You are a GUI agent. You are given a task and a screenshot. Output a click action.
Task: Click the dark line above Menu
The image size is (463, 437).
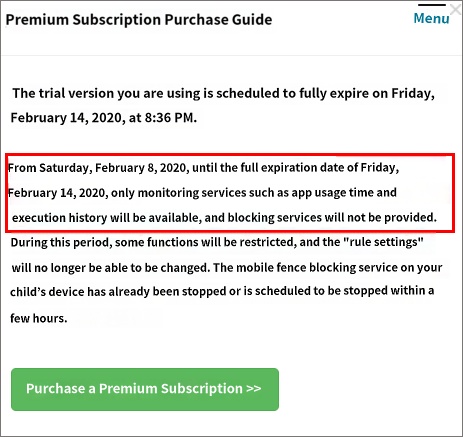click(x=432, y=5)
